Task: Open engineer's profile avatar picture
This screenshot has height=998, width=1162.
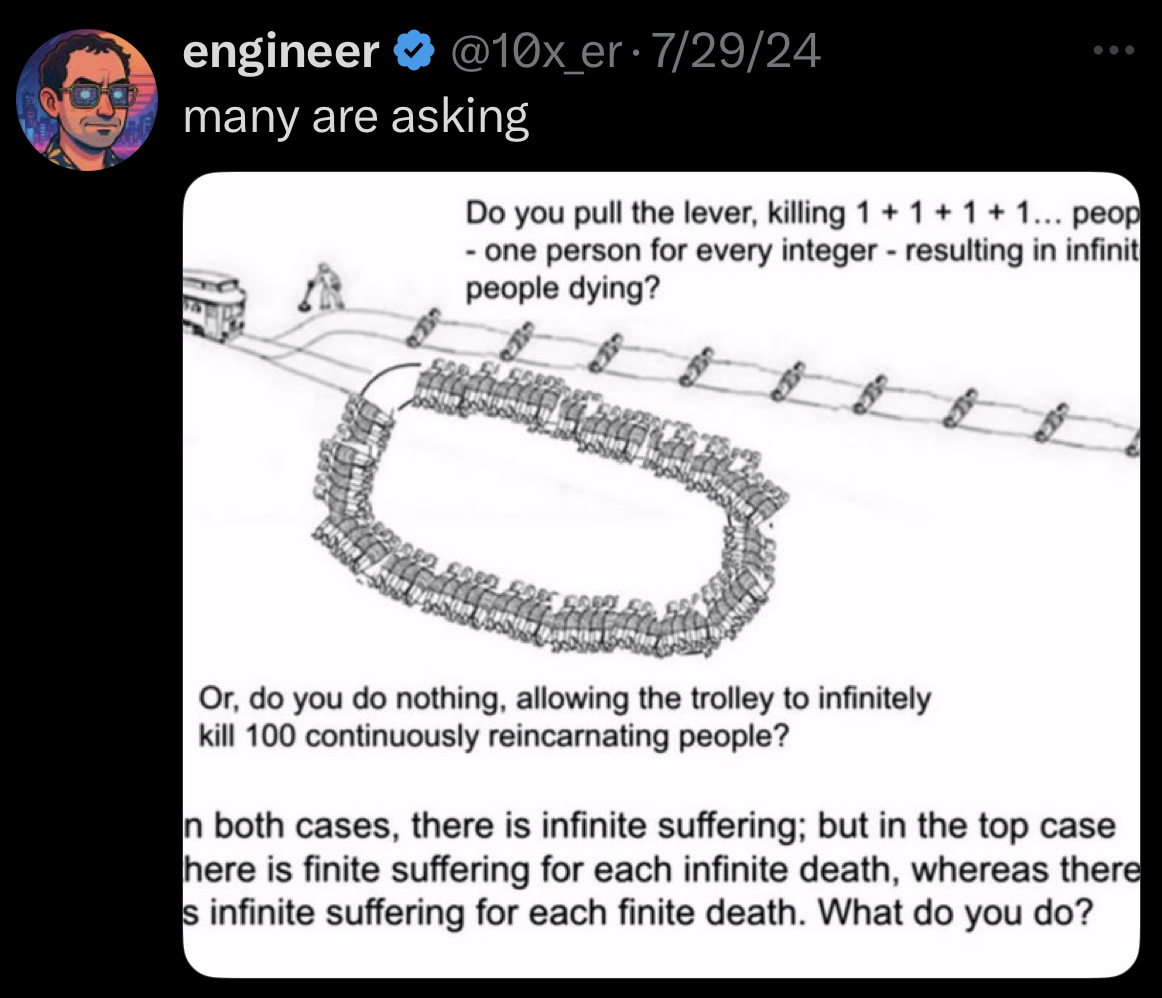Action: point(89,97)
